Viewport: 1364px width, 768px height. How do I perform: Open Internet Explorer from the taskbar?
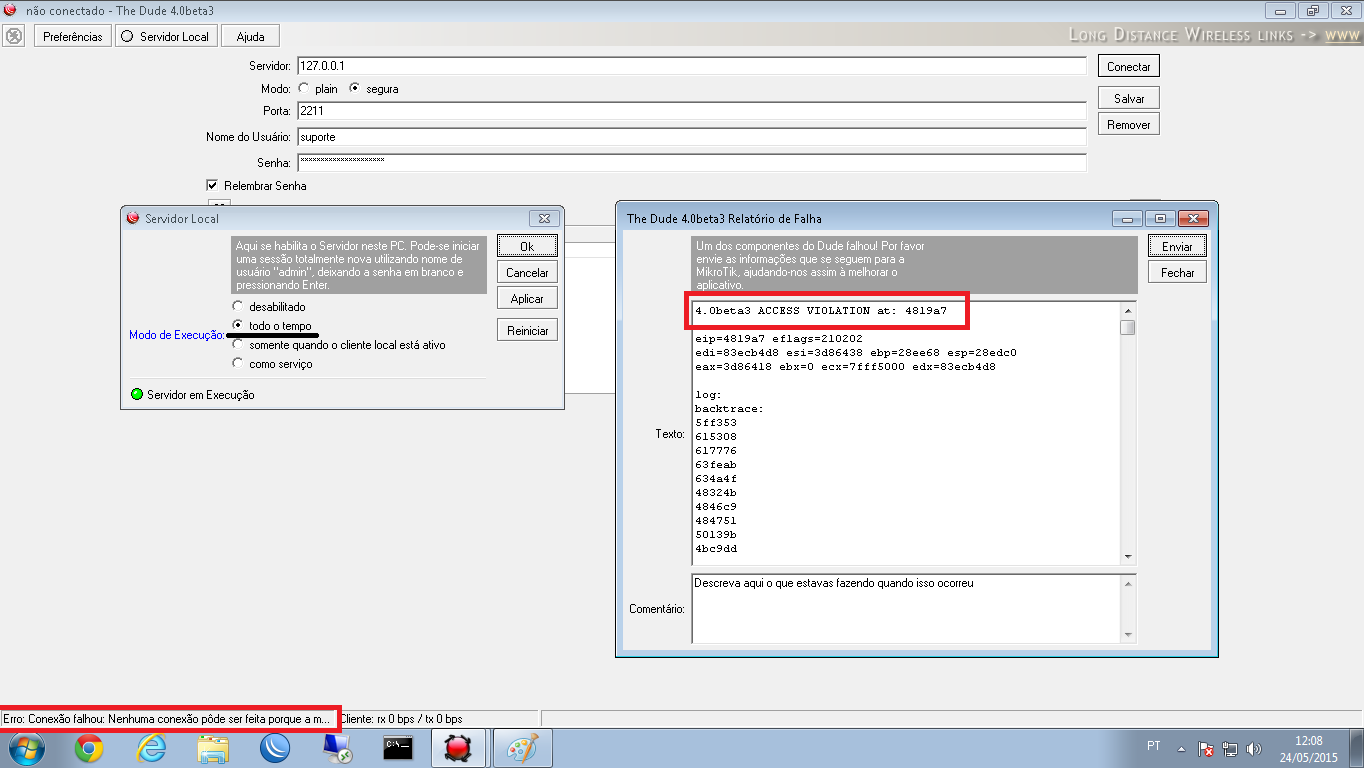click(x=151, y=748)
